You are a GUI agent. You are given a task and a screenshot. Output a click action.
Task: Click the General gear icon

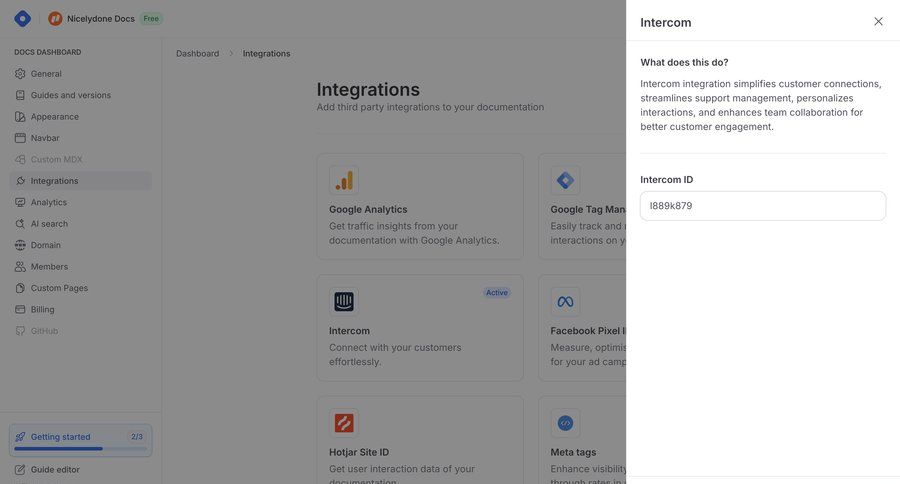[20, 73]
